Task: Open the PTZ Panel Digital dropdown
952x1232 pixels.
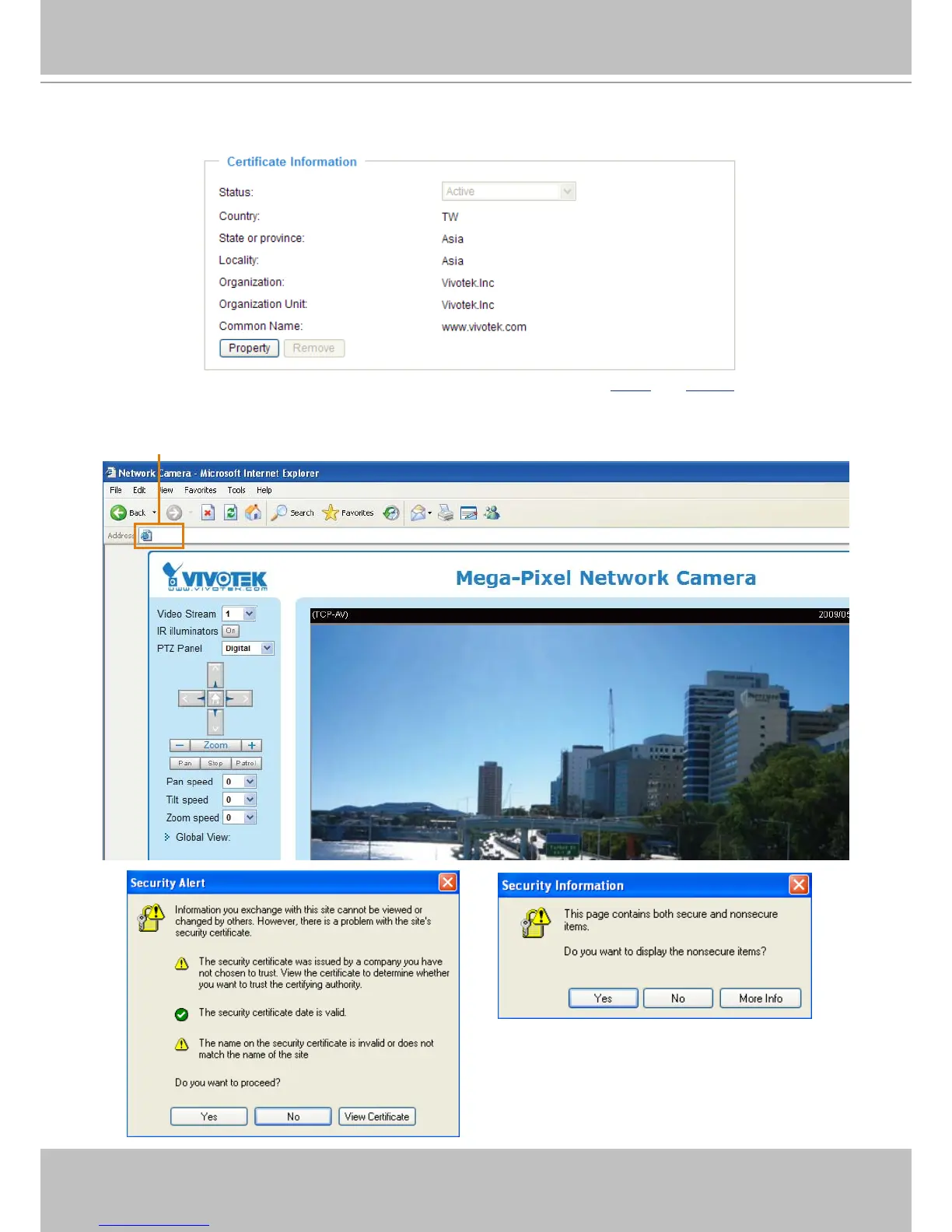Action: click(x=248, y=648)
